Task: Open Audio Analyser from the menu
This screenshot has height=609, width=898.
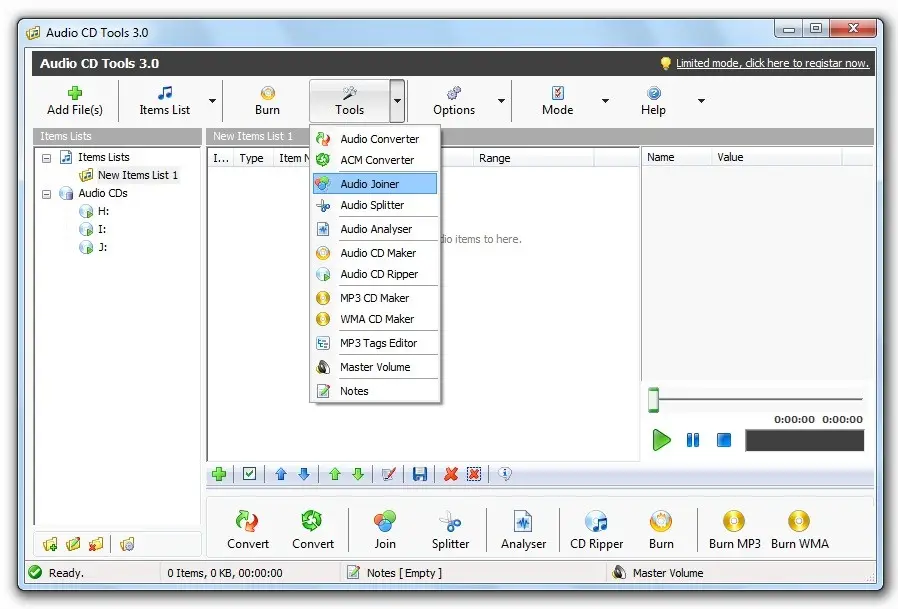Action: click(x=375, y=229)
